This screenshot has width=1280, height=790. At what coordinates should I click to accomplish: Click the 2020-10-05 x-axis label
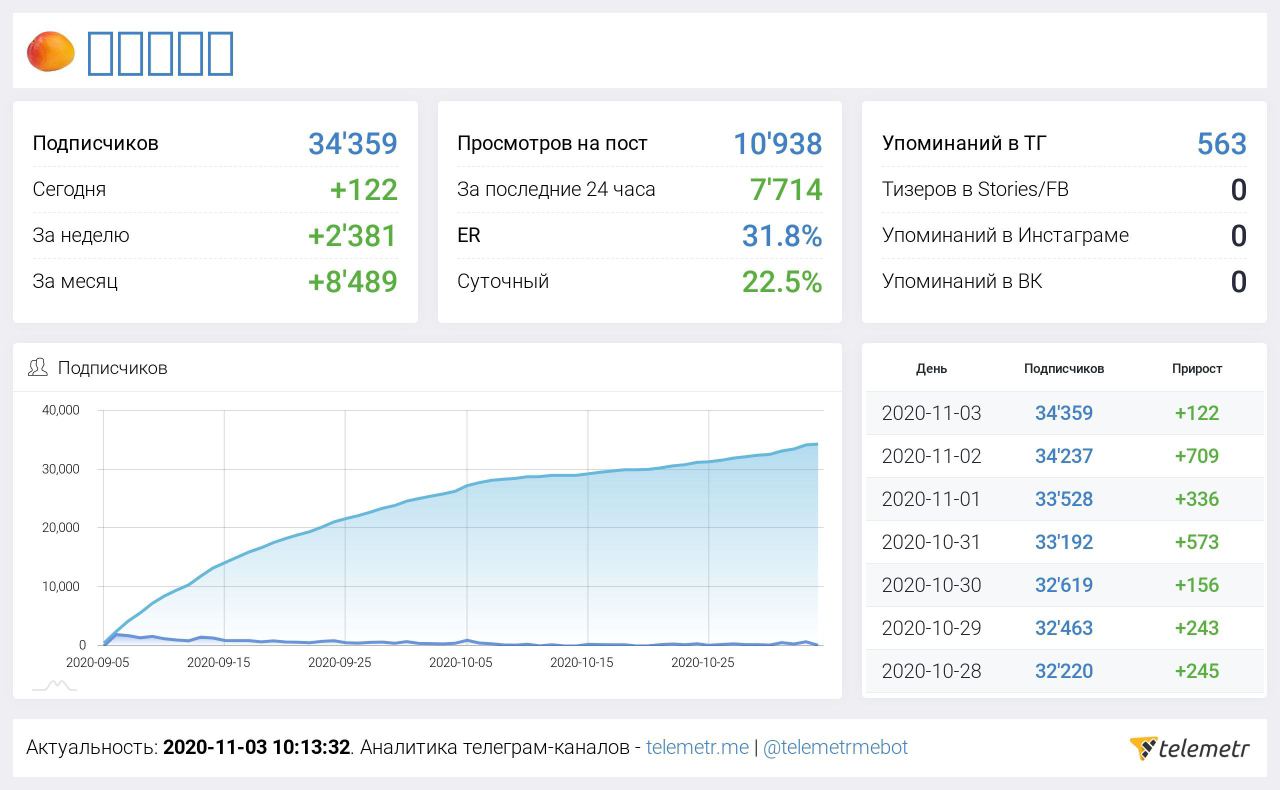461,662
